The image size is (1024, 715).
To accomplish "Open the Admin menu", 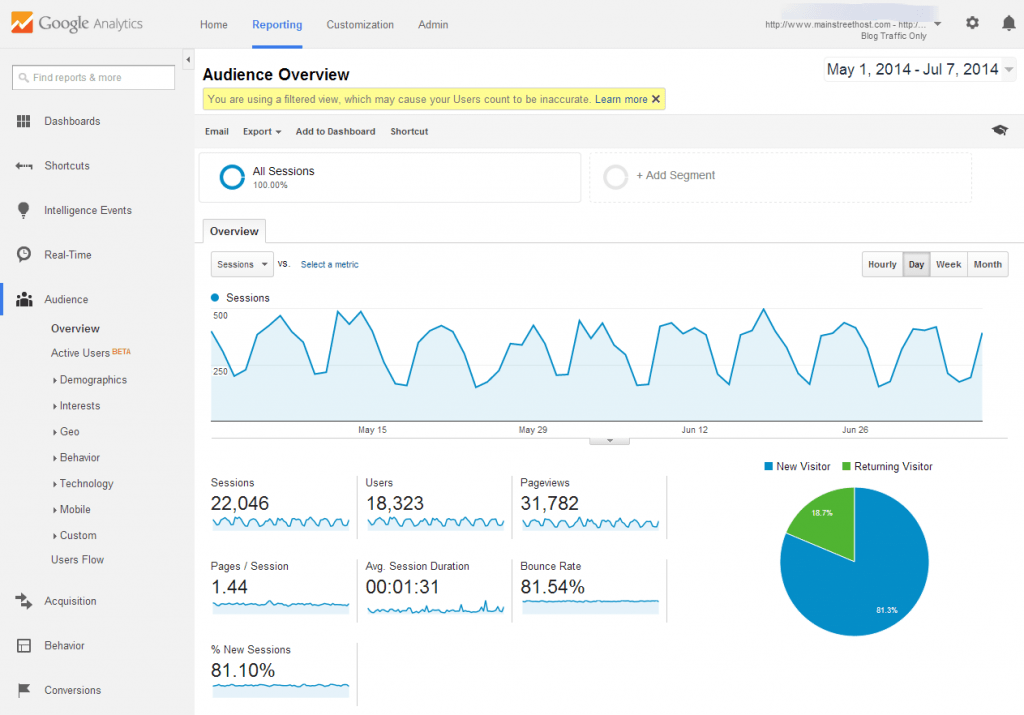I will click(x=433, y=24).
